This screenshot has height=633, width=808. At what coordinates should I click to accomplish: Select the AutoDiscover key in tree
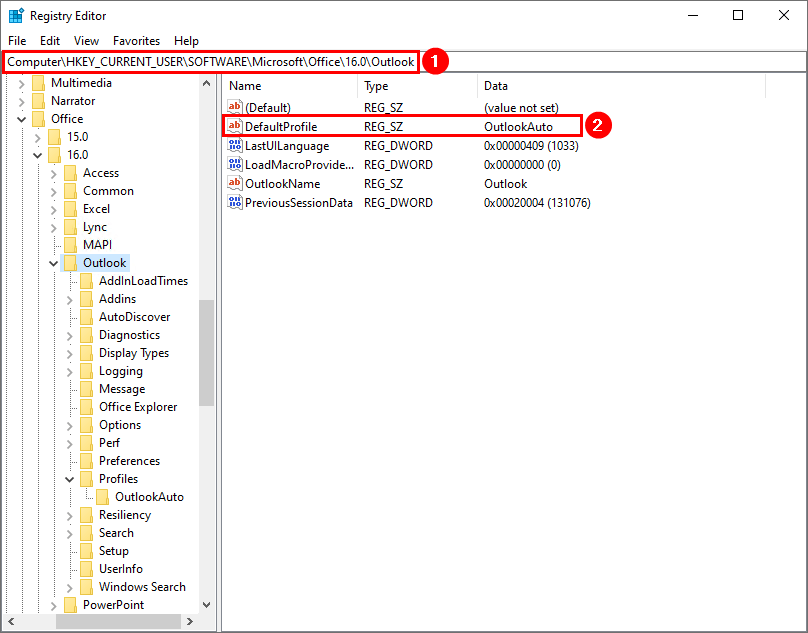pos(134,317)
